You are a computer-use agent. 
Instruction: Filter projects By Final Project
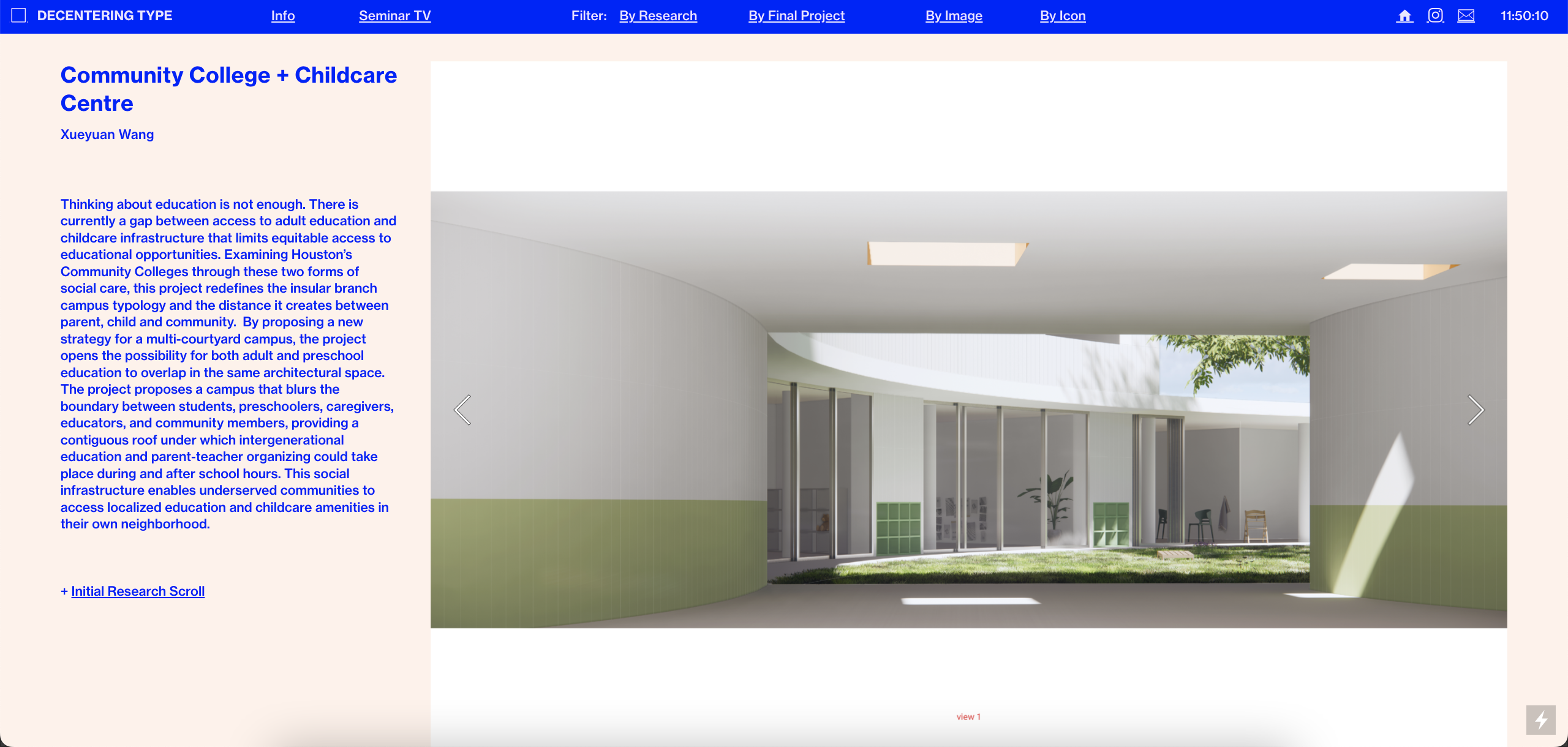[x=796, y=16]
